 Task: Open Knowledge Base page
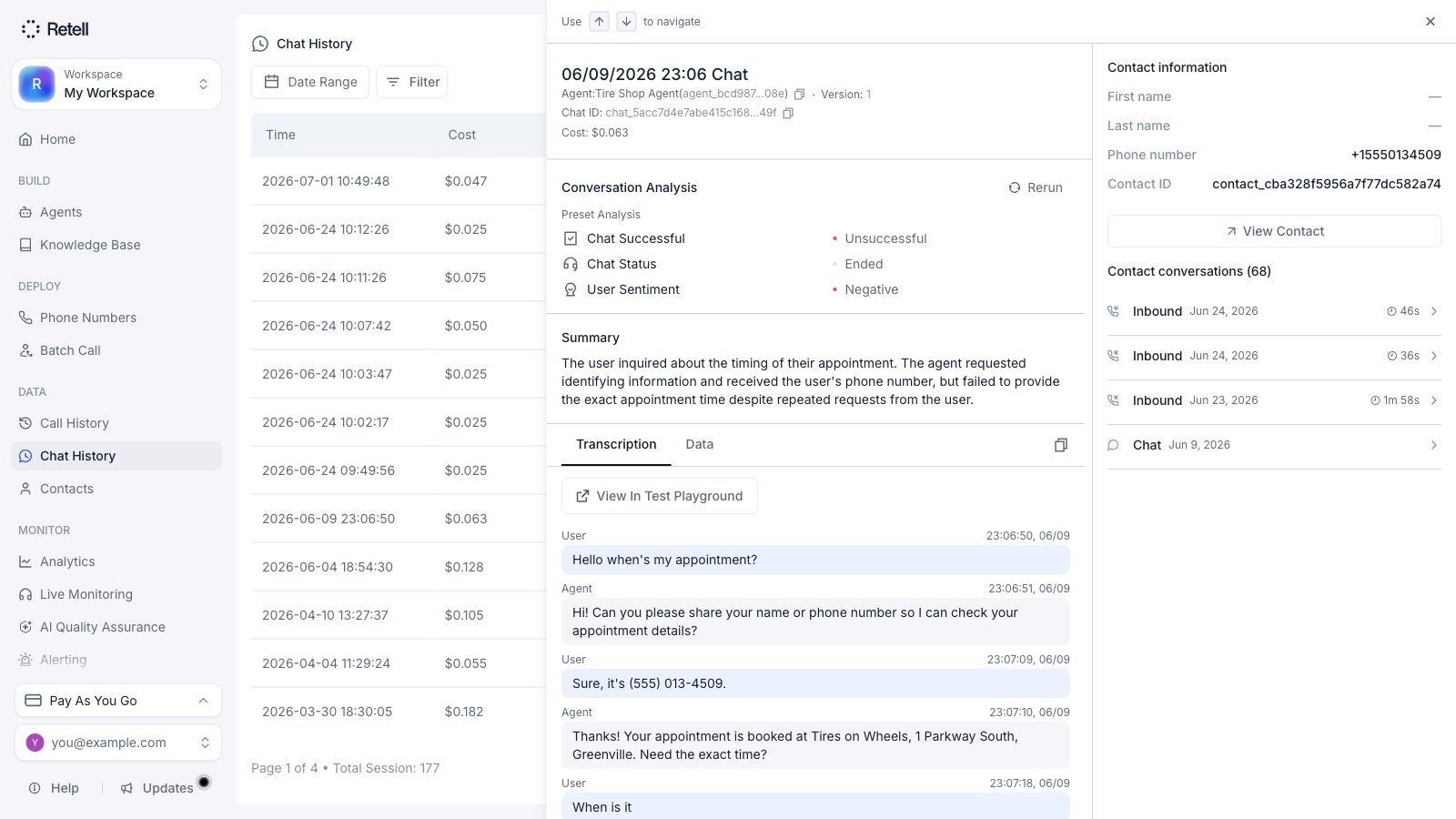[x=116, y=245]
